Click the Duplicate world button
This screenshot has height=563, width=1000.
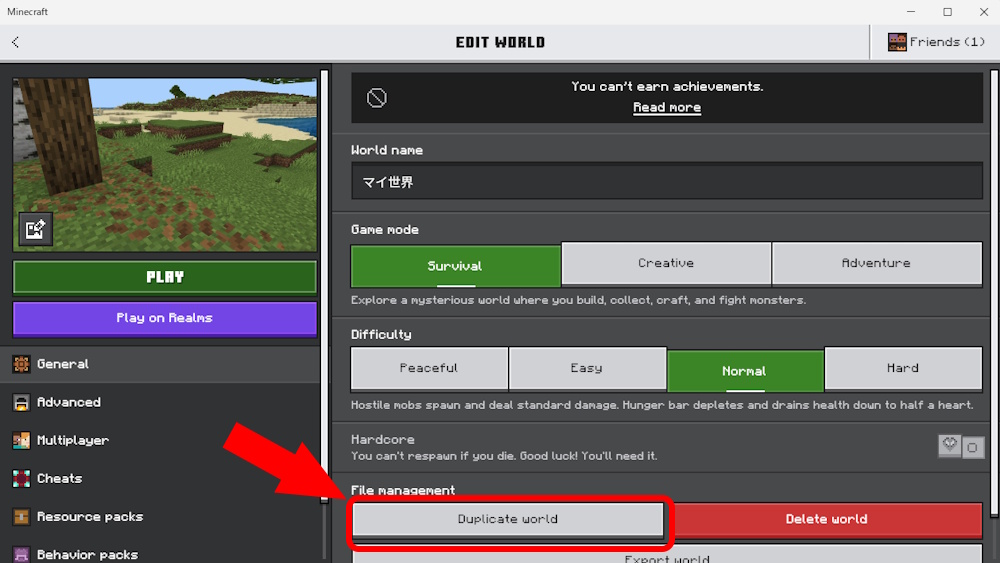pos(508,520)
